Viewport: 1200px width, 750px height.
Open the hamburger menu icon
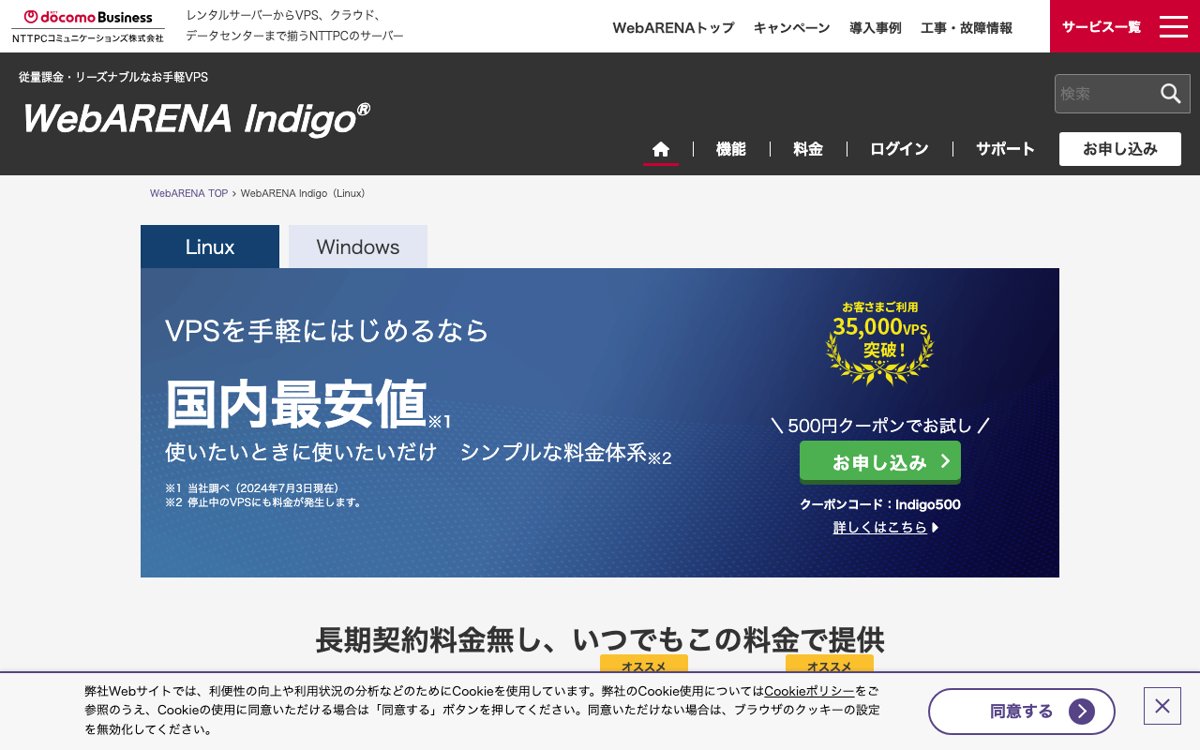tap(1173, 27)
